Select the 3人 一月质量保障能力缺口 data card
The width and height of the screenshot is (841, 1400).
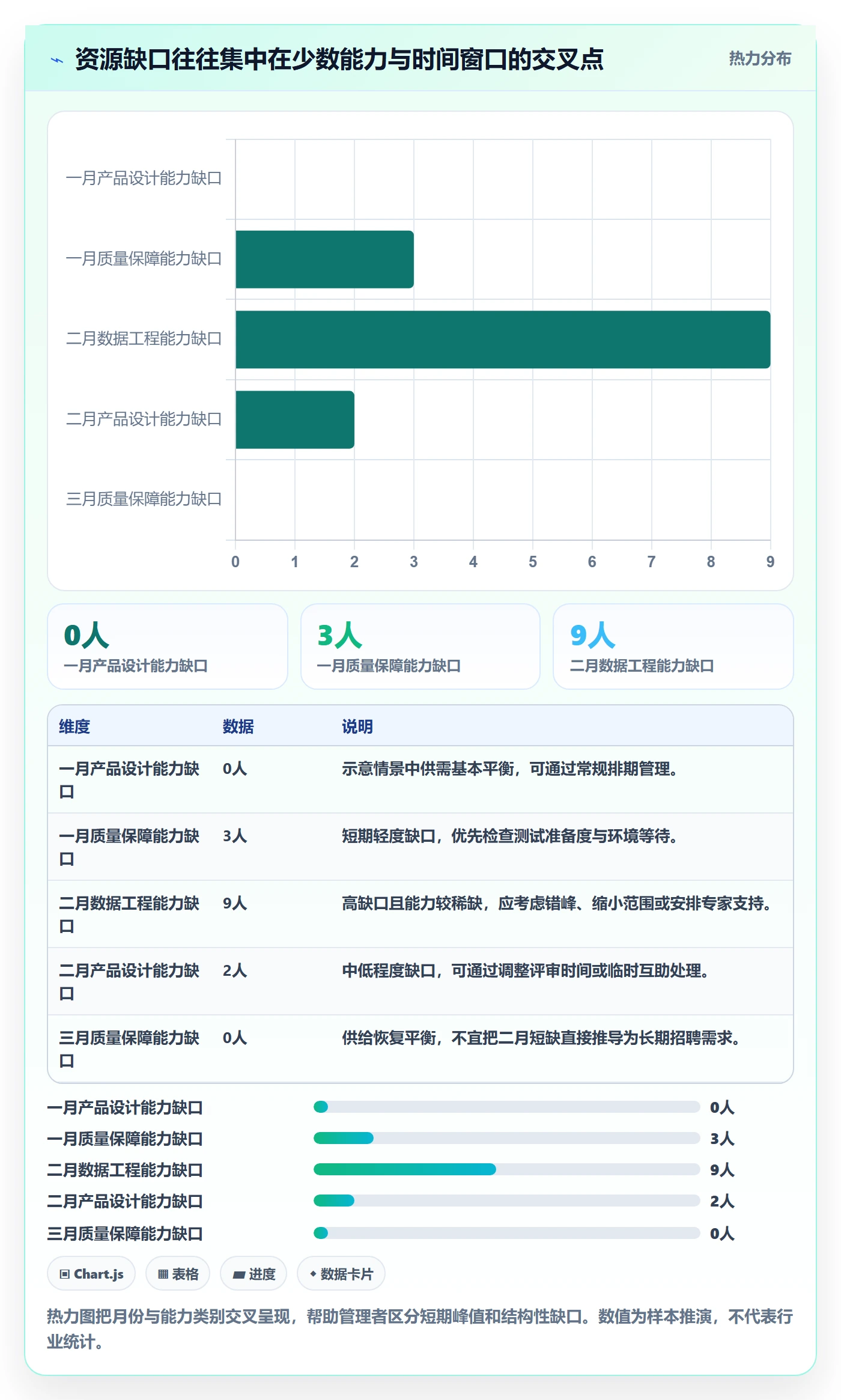click(421, 646)
